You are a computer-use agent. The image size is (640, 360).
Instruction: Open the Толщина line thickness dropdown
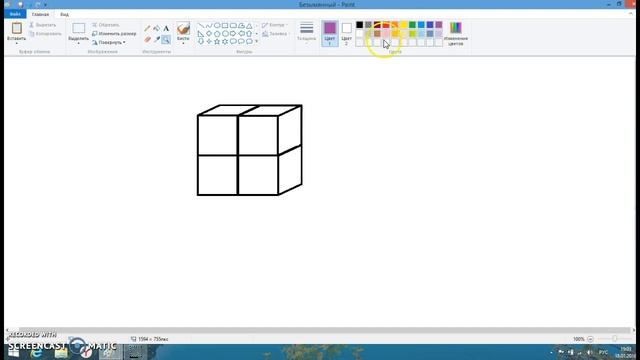pos(307,33)
